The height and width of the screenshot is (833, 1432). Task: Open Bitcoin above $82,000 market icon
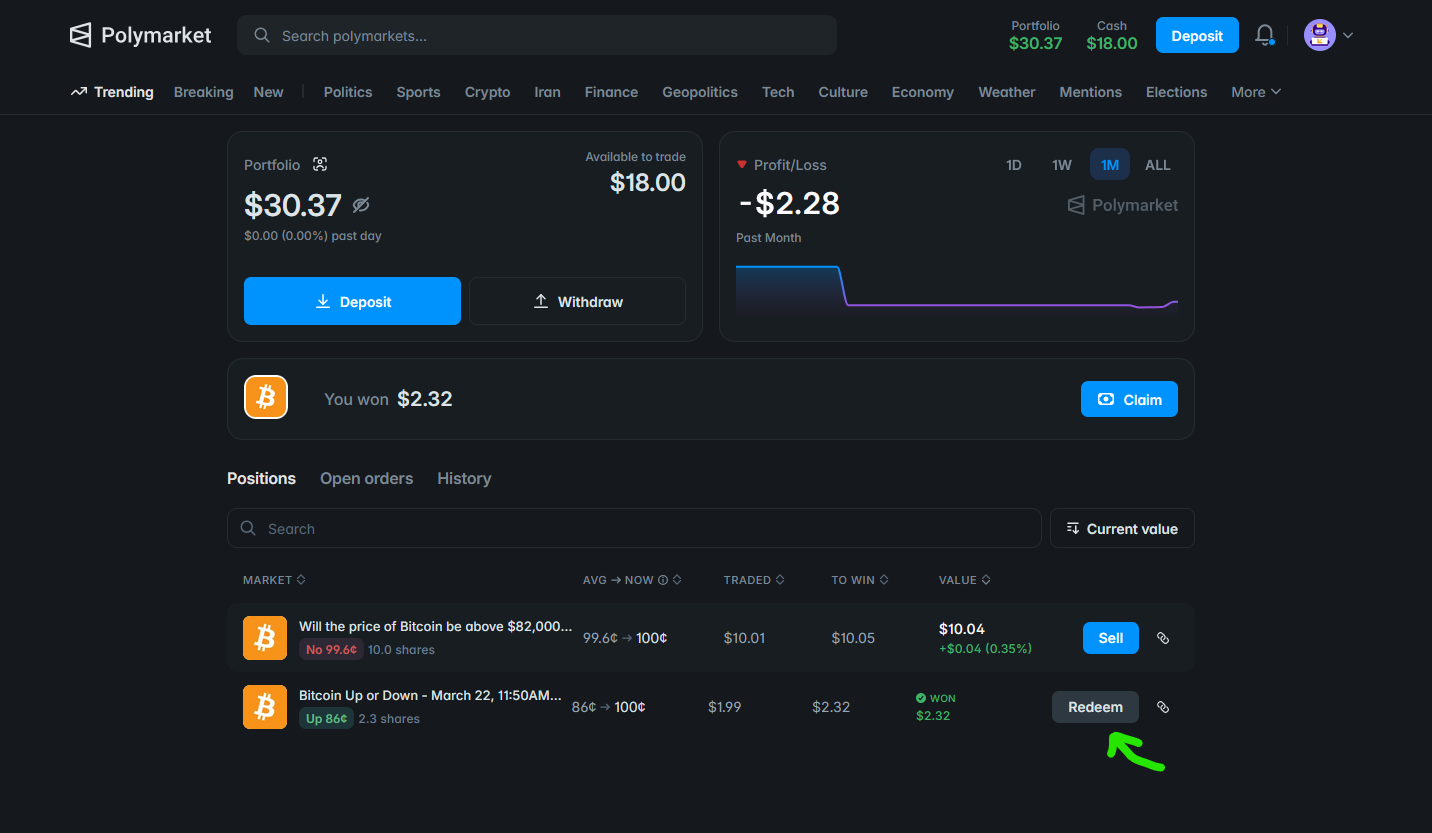pyautogui.click(x=265, y=637)
